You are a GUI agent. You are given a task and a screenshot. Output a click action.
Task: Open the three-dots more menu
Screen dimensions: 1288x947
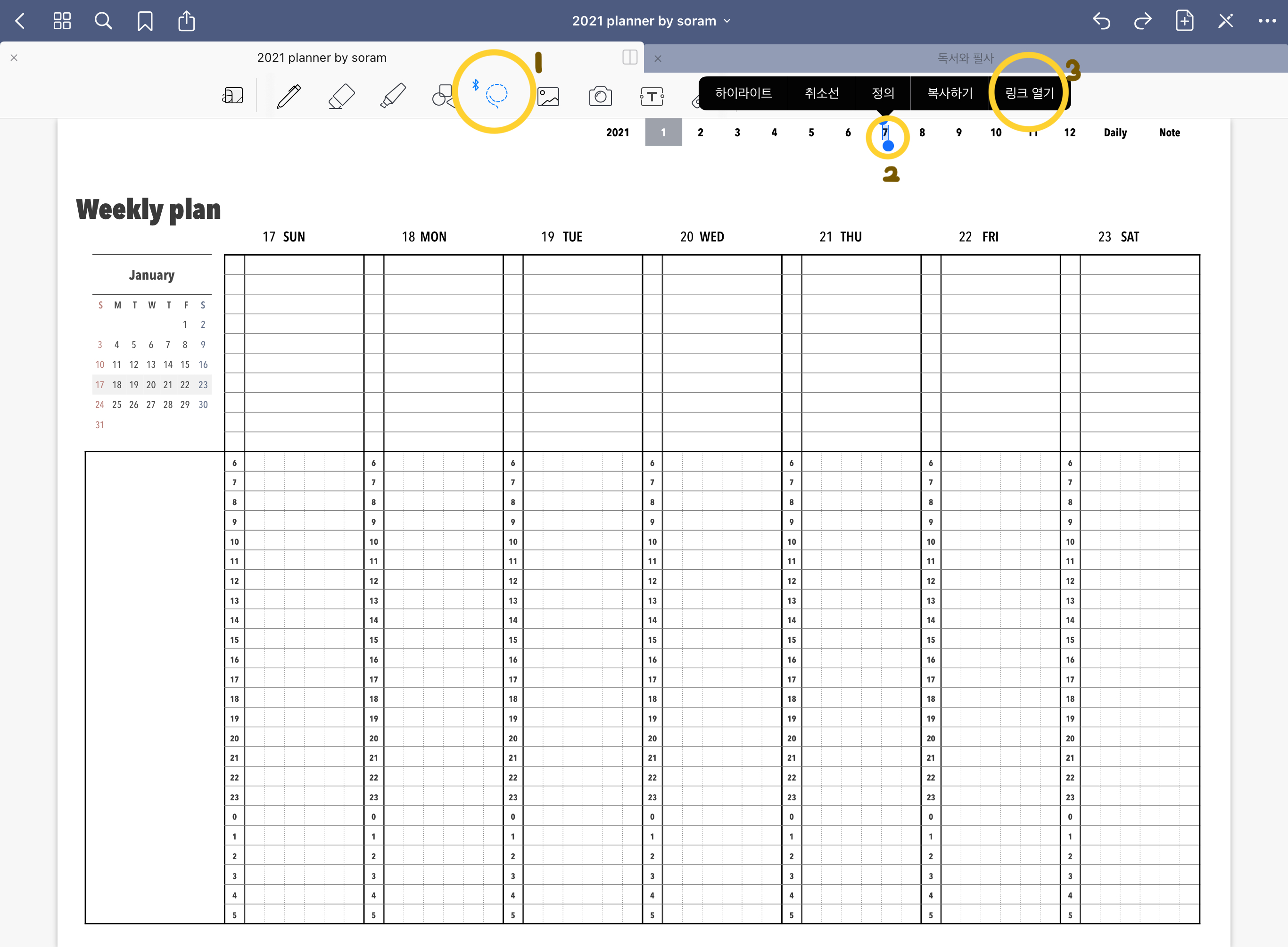(x=1267, y=21)
